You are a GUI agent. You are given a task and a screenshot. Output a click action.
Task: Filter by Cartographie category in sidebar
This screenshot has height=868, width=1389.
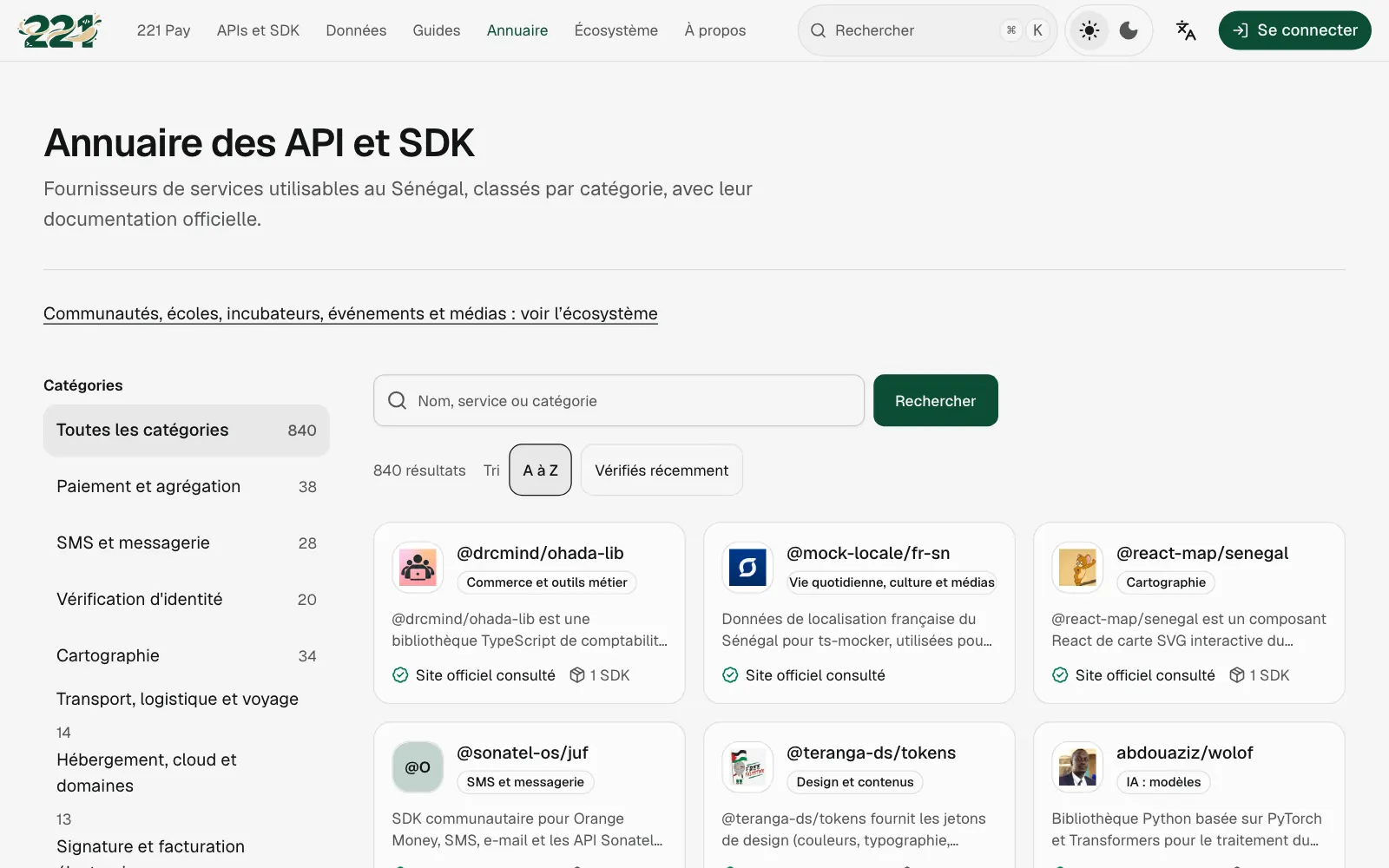coord(187,655)
